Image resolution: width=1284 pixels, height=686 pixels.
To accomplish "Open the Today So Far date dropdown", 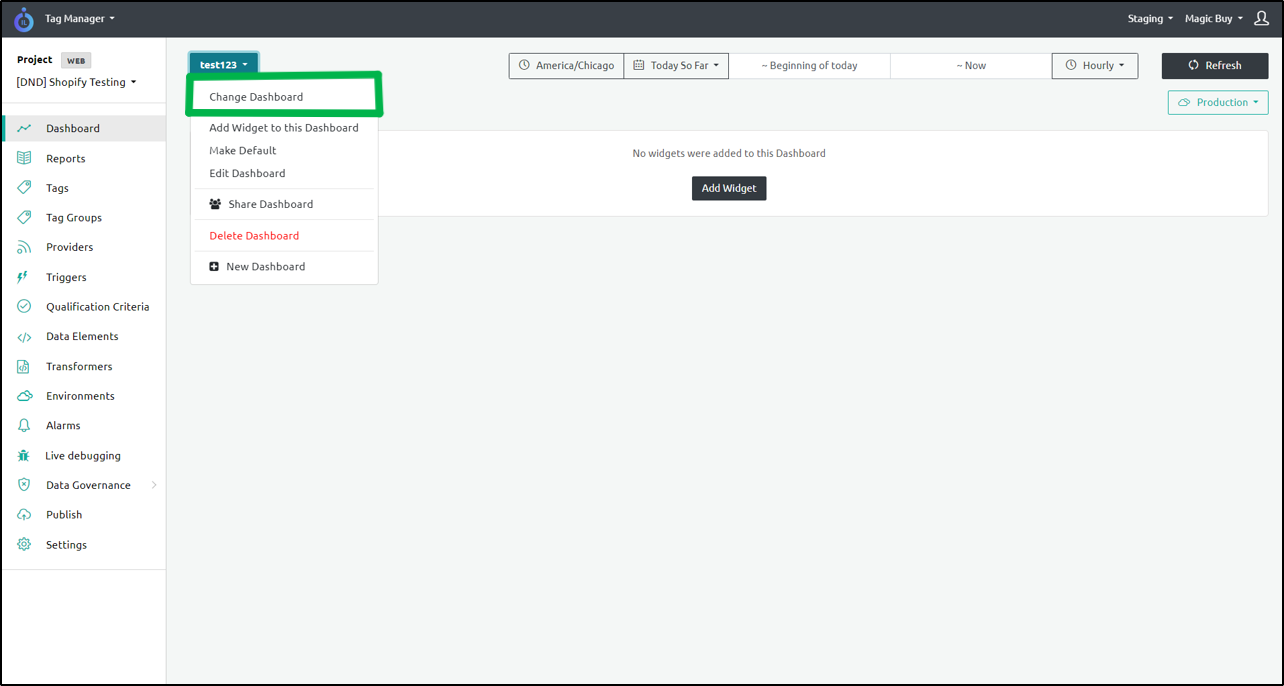I will [676, 65].
